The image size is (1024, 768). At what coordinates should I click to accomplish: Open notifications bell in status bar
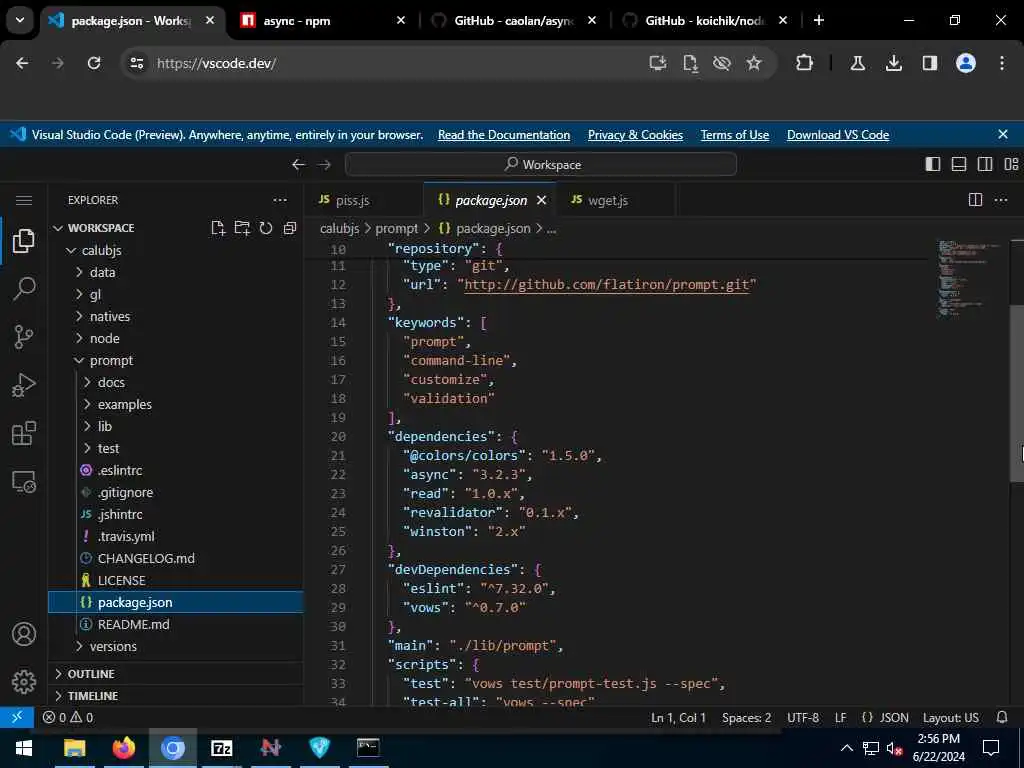point(1002,718)
